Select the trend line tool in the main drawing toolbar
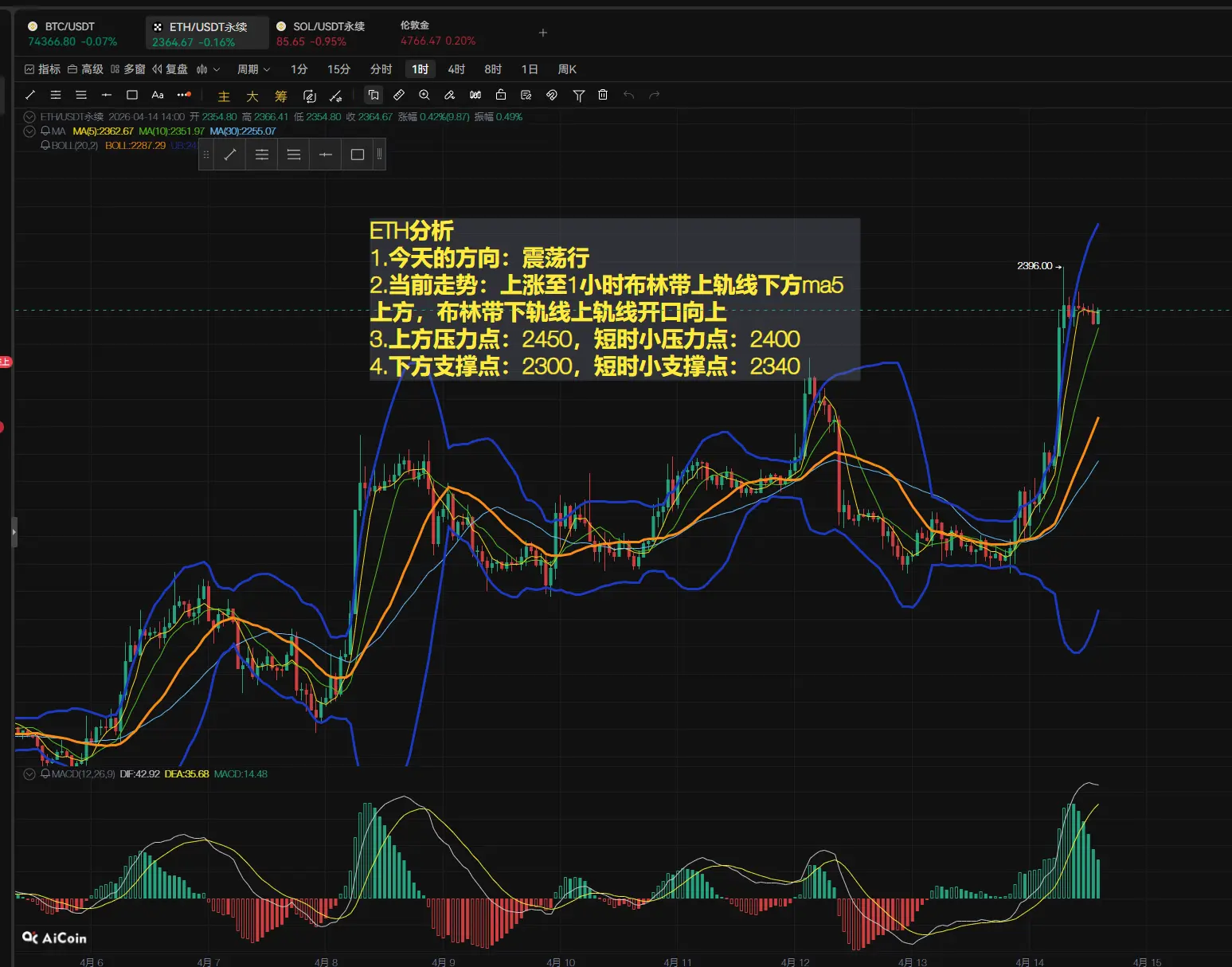The image size is (1232, 967). (30, 95)
